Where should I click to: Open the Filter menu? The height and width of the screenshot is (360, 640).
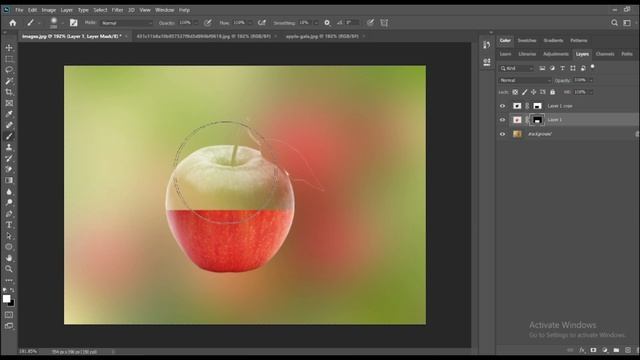click(x=118, y=10)
